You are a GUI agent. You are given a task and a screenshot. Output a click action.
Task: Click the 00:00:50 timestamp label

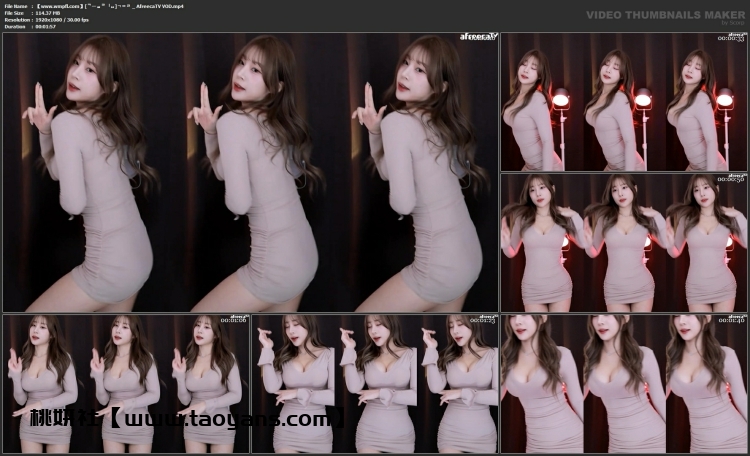tap(735, 180)
